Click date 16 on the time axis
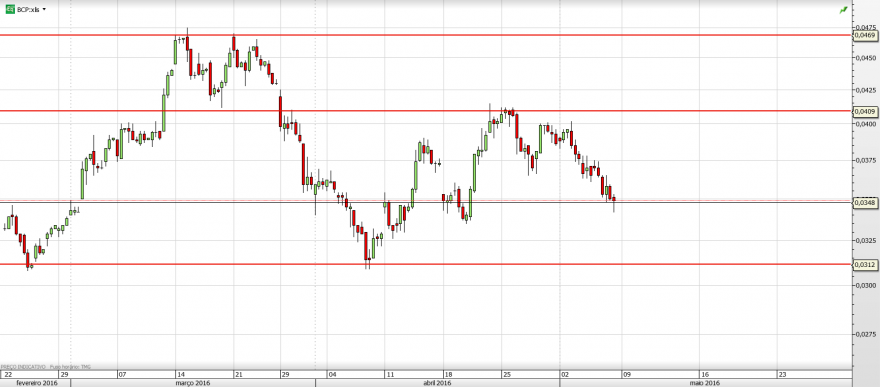Viewport: 880px width, 387px height. click(705, 374)
